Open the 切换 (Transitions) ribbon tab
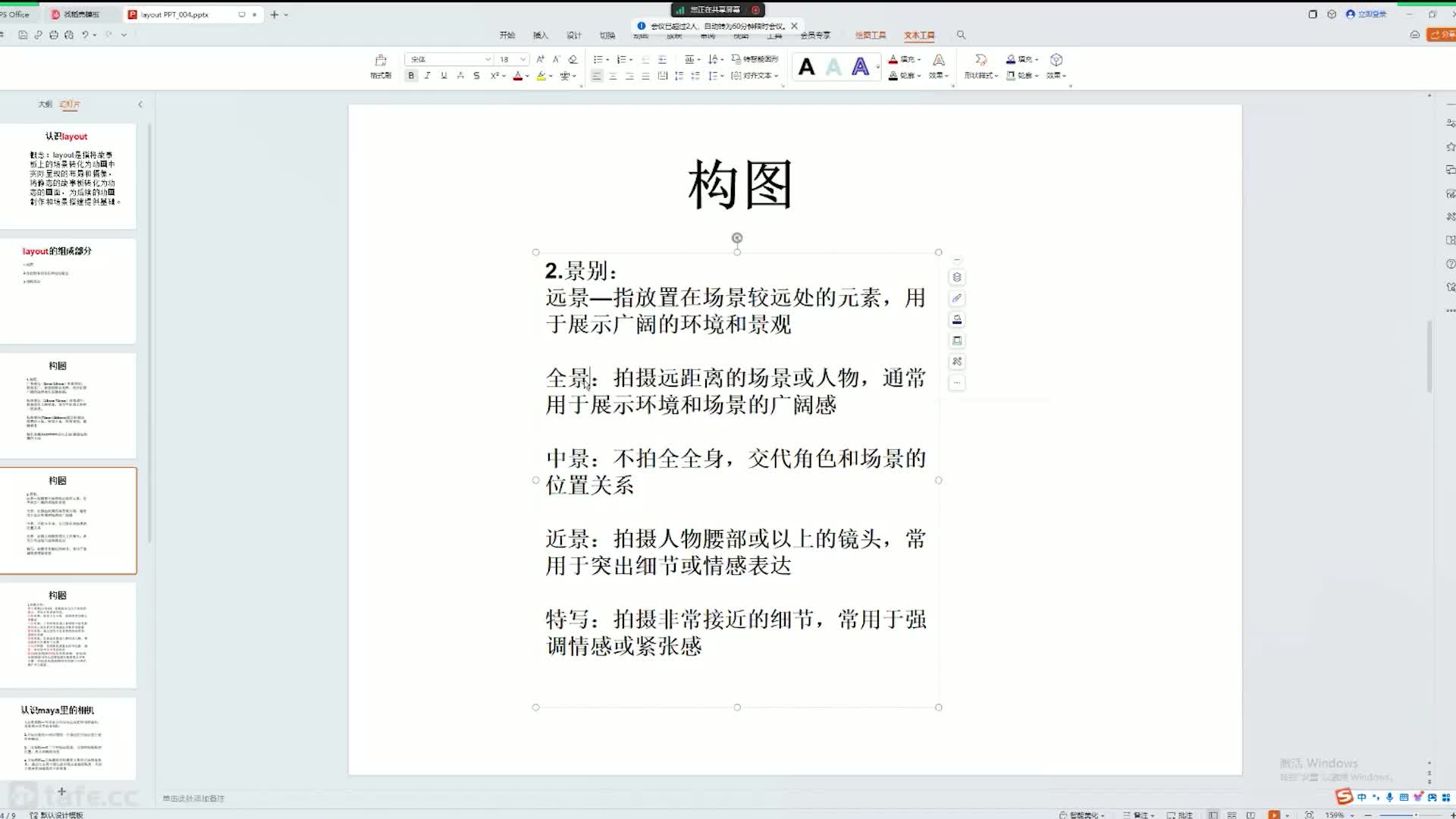Image resolution: width=1456 pixels, height=819 pixels. [x=607, y=36]
